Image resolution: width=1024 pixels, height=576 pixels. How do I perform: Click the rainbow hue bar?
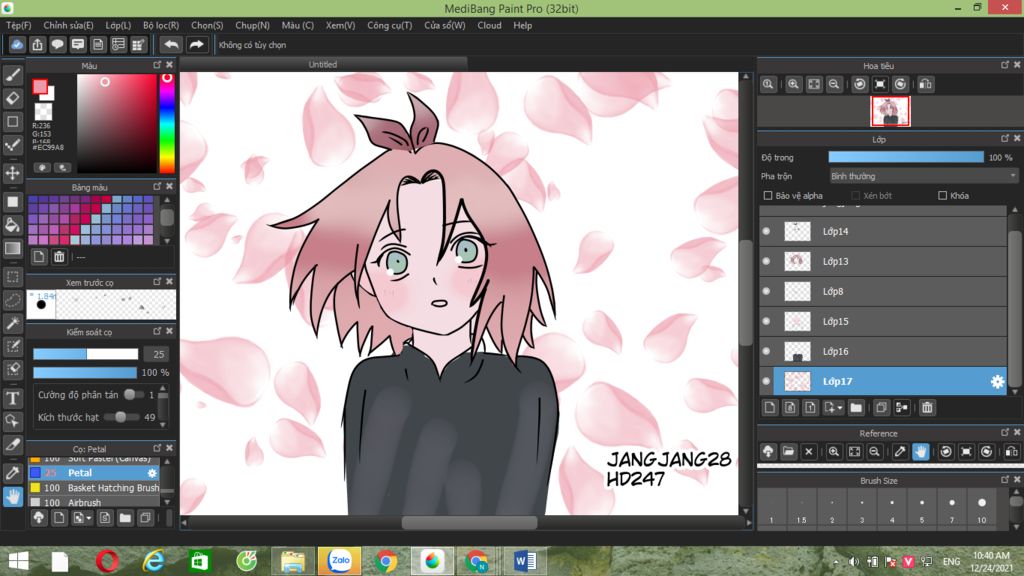pos(167,123)
